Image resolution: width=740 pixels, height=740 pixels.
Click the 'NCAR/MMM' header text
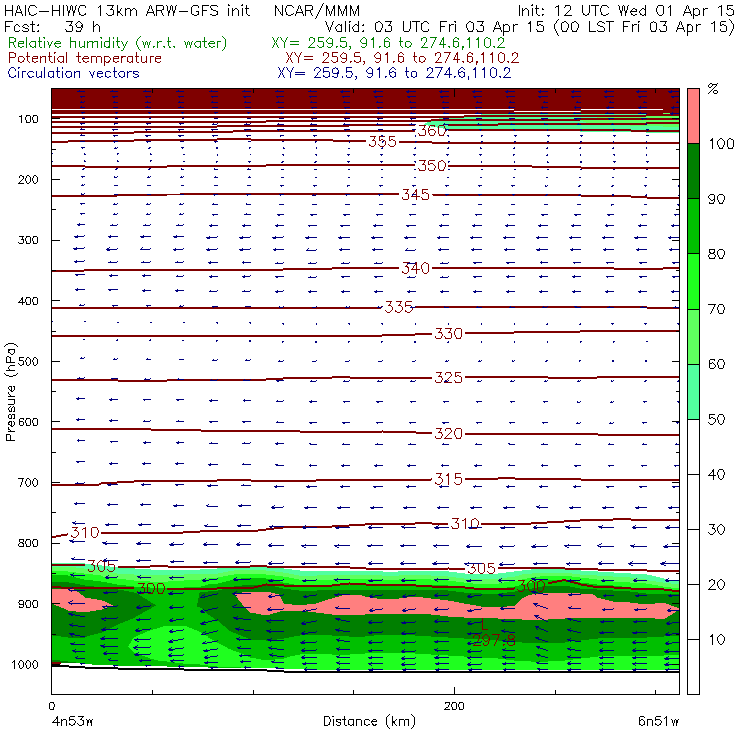317,11
